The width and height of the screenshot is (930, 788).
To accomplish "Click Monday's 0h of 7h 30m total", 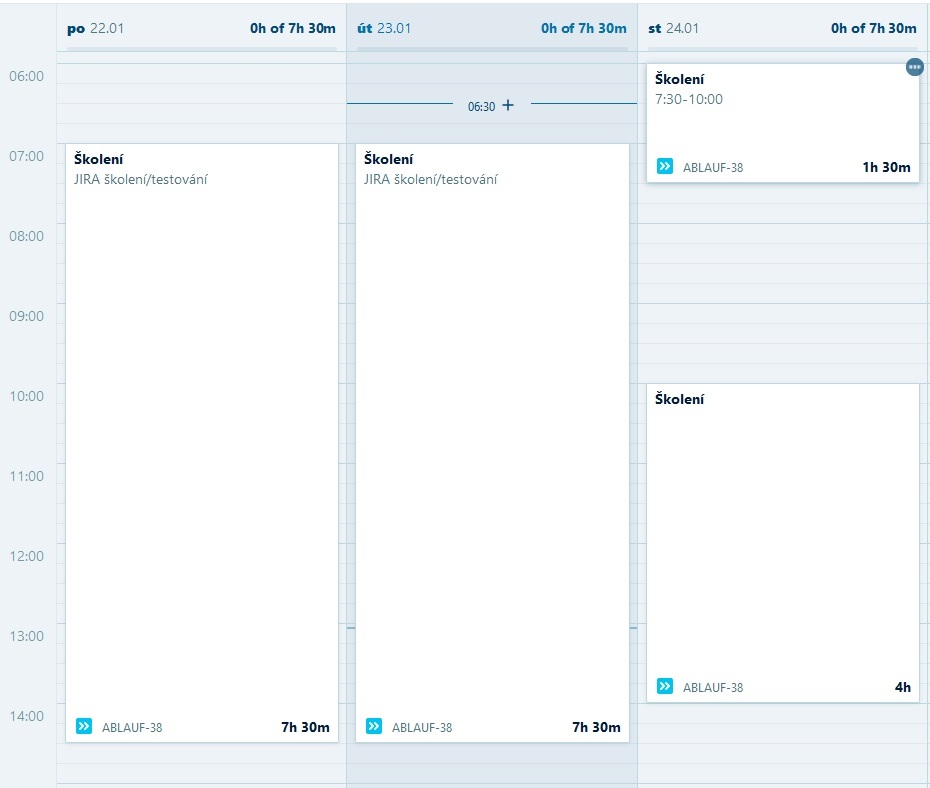I will tap(292, 28).
